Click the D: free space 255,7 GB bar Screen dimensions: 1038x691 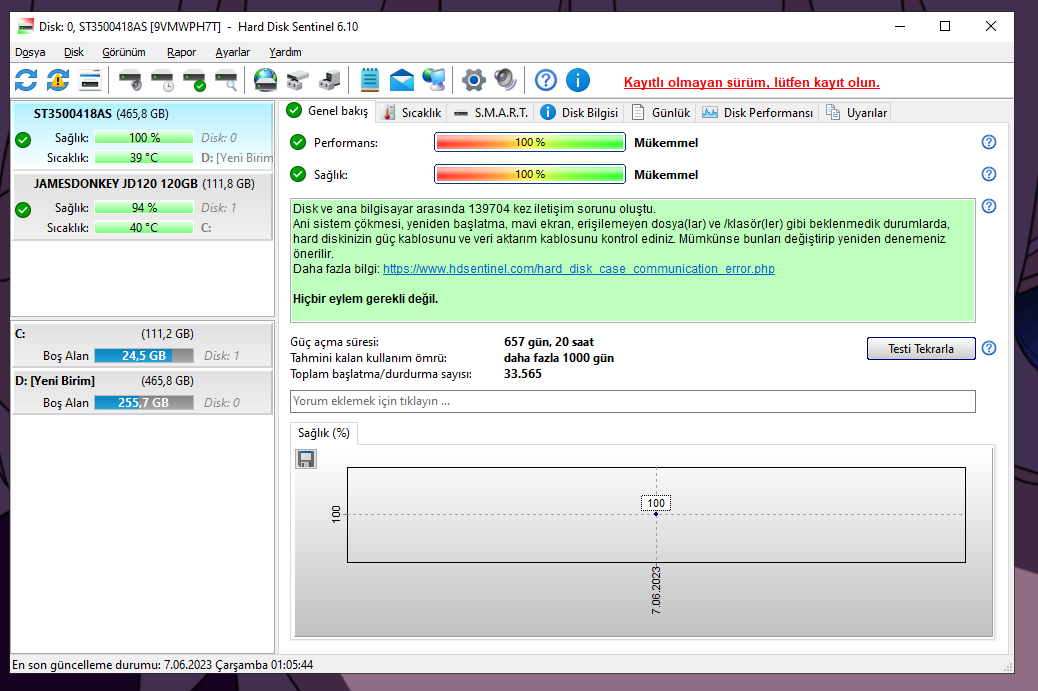(x=144, y=402)
